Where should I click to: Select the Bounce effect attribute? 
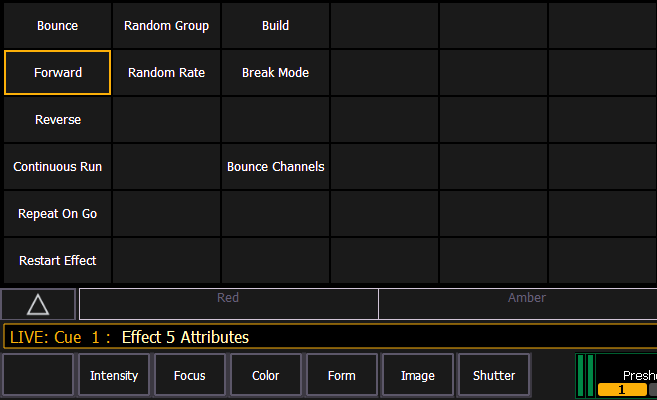pyautogui.click(x=57, y=26)
